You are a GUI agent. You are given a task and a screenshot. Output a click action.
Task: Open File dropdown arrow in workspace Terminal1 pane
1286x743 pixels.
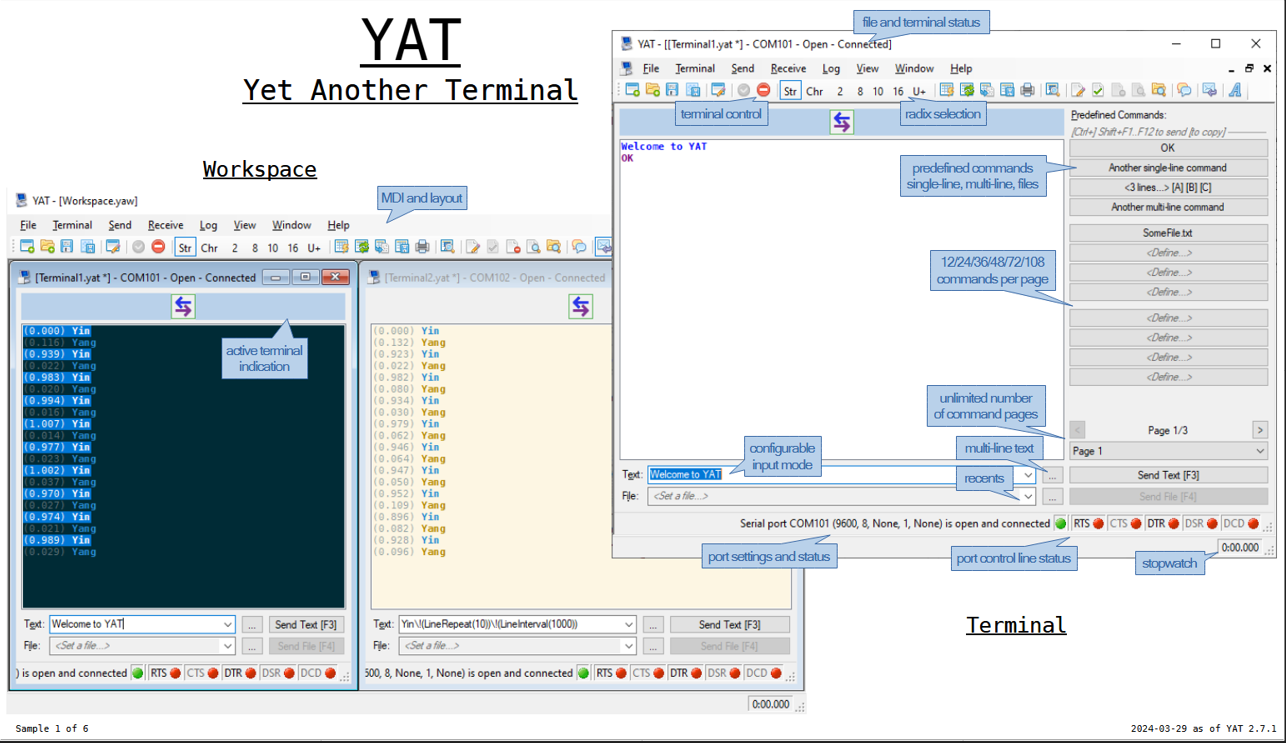pos(228,646)
